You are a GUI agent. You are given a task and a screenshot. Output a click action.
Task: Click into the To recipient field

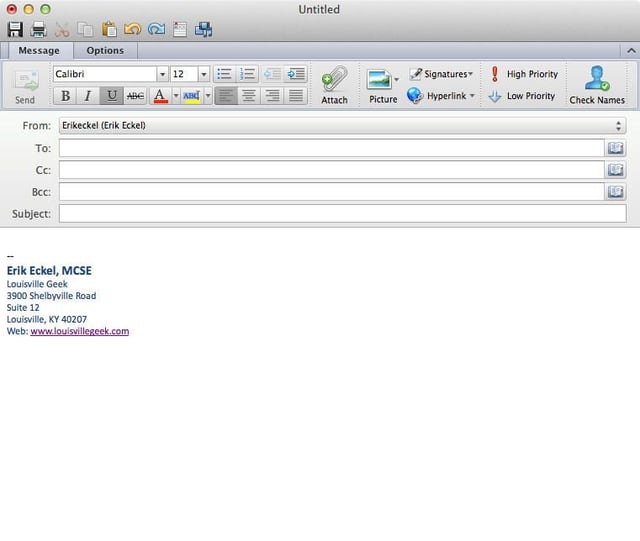(x=331, y=148)
